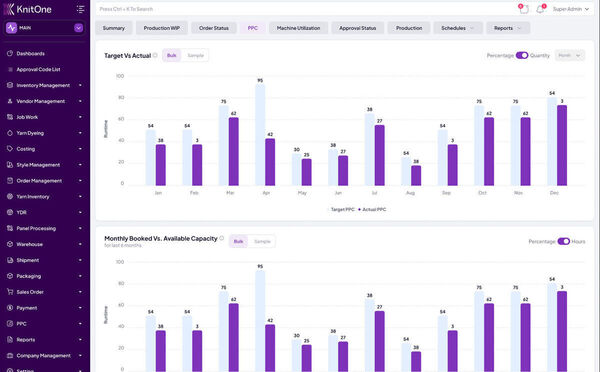Click the Ctrl+K search field
600x372 pixels.
[x=304, y=9]
